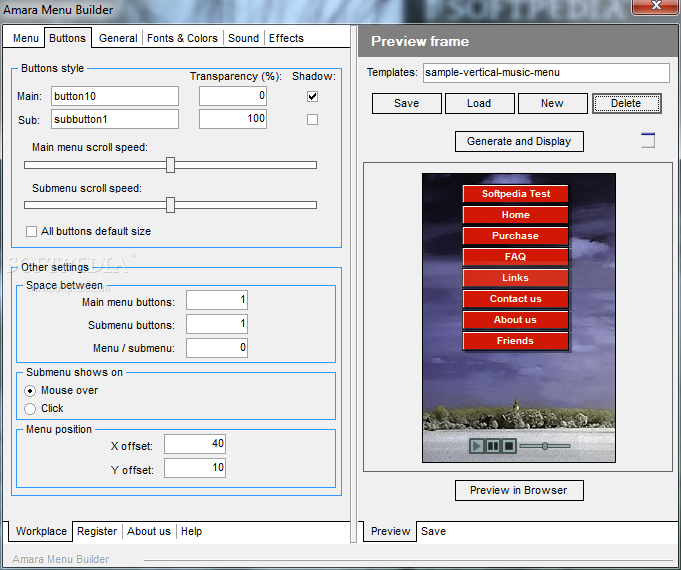Click the Delete template button
Screen dimensions: 681x570
click(626, 103)
